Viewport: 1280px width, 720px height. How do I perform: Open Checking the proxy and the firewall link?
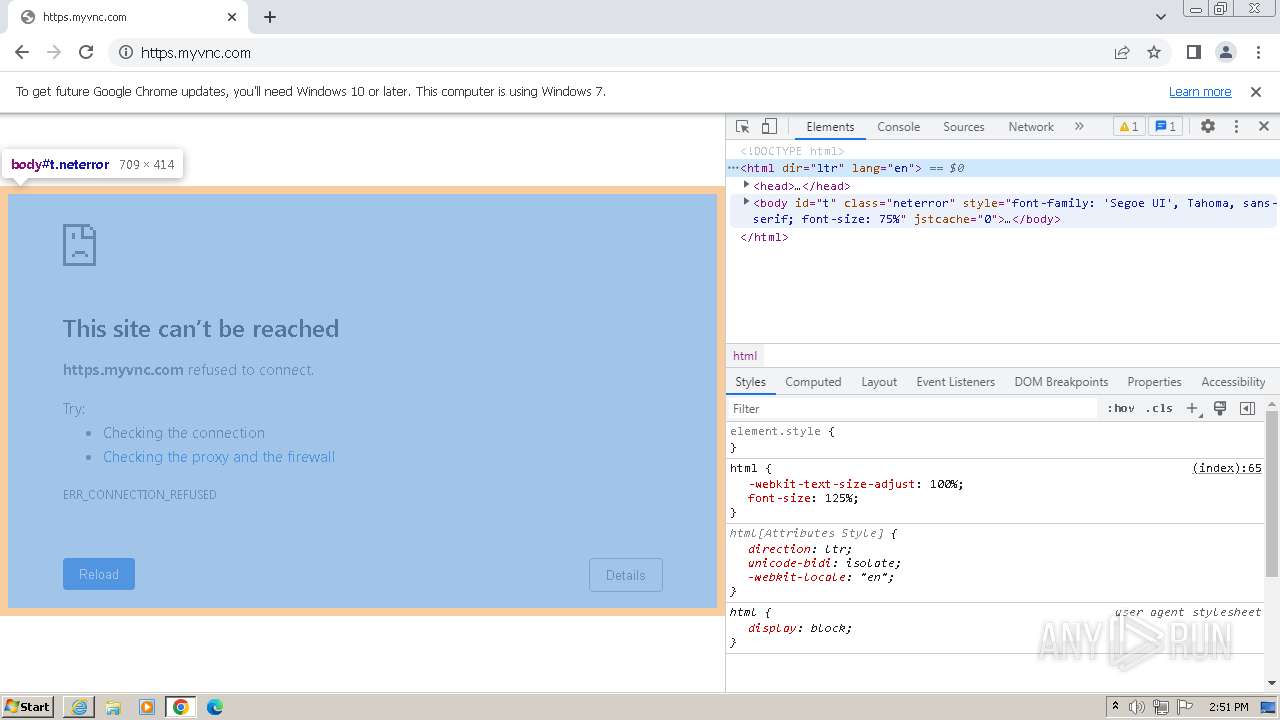[x=219, y=457]
